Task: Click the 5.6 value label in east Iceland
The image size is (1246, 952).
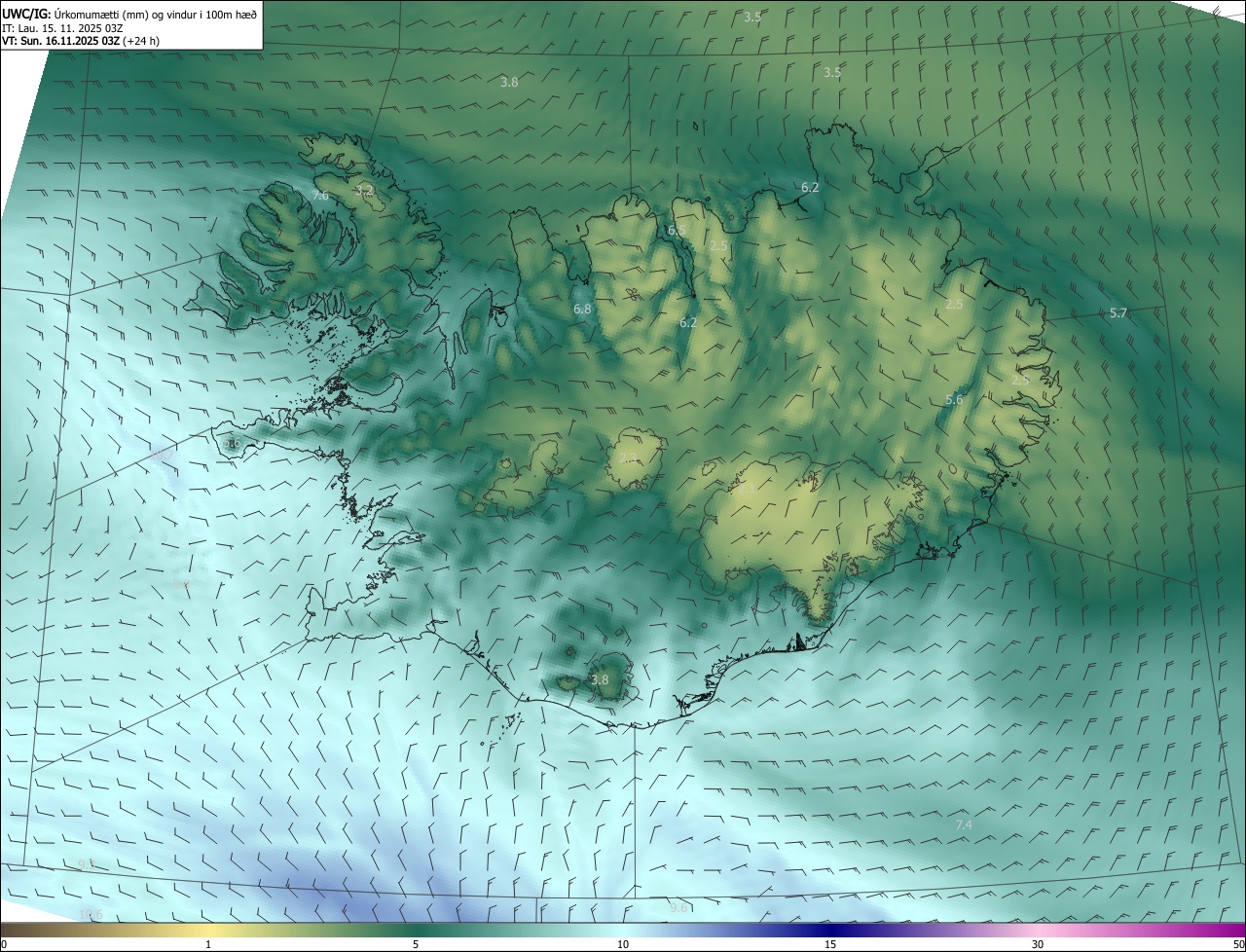Action: pyautogui.click(x=954, y=399)
